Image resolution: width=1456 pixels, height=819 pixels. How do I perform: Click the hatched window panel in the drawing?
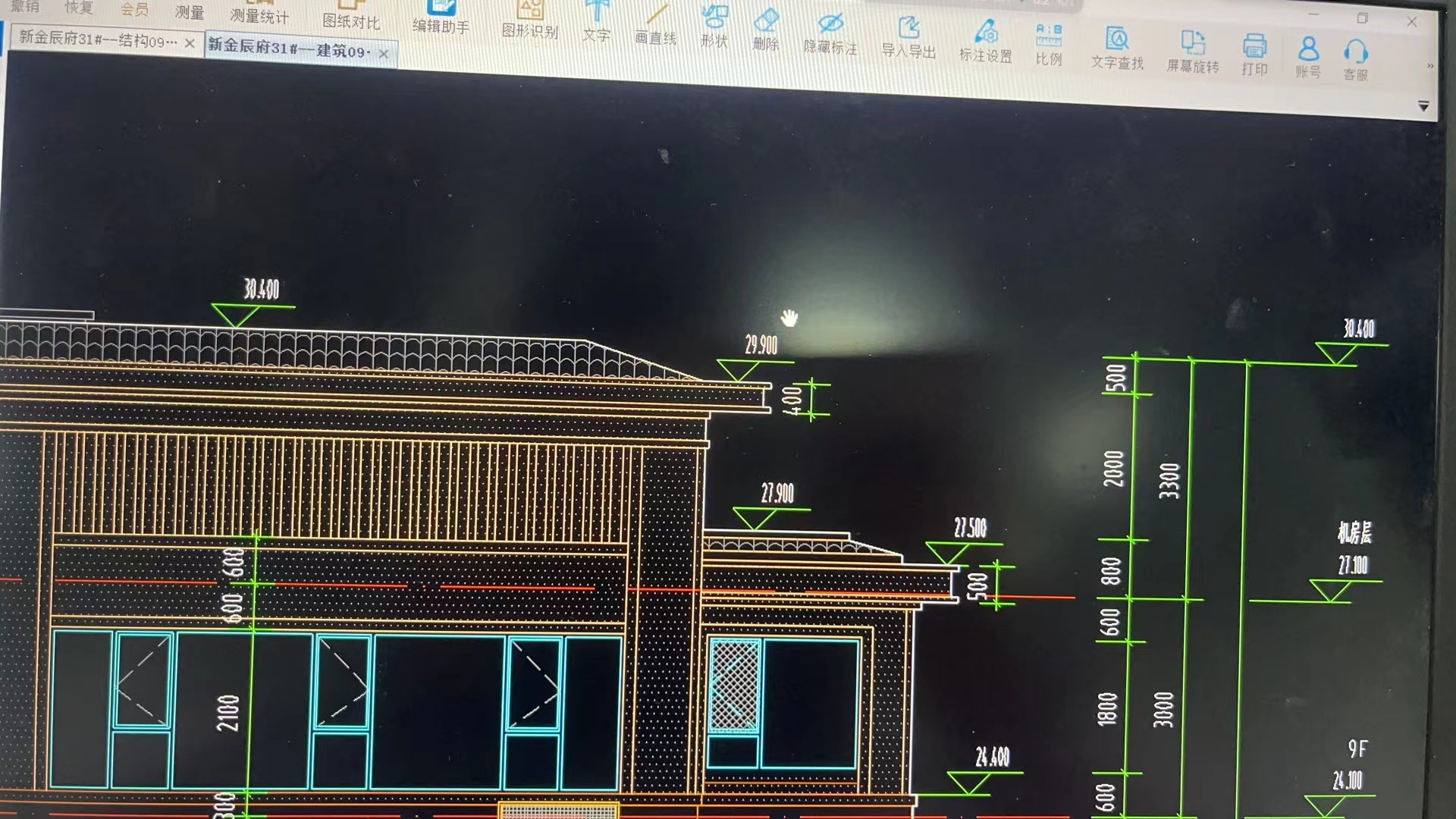(x=735, y=686)
